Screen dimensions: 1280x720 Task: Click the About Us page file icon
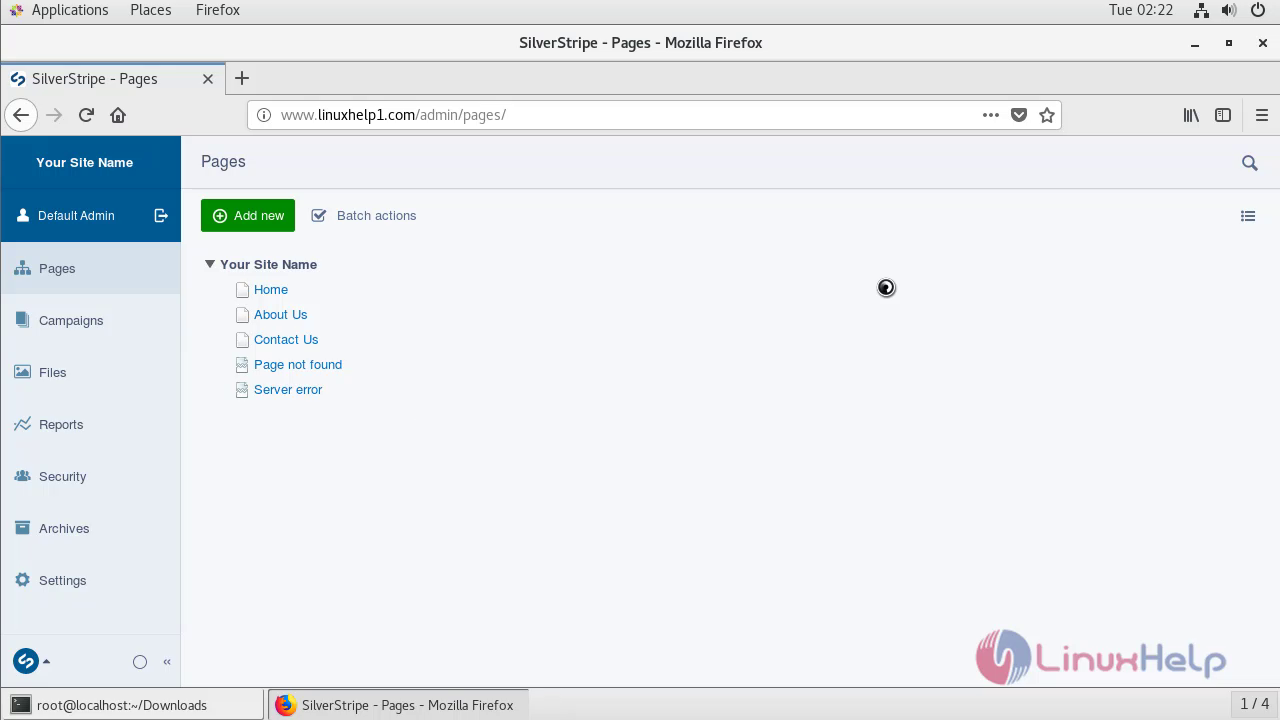click(x=242, y=315)
